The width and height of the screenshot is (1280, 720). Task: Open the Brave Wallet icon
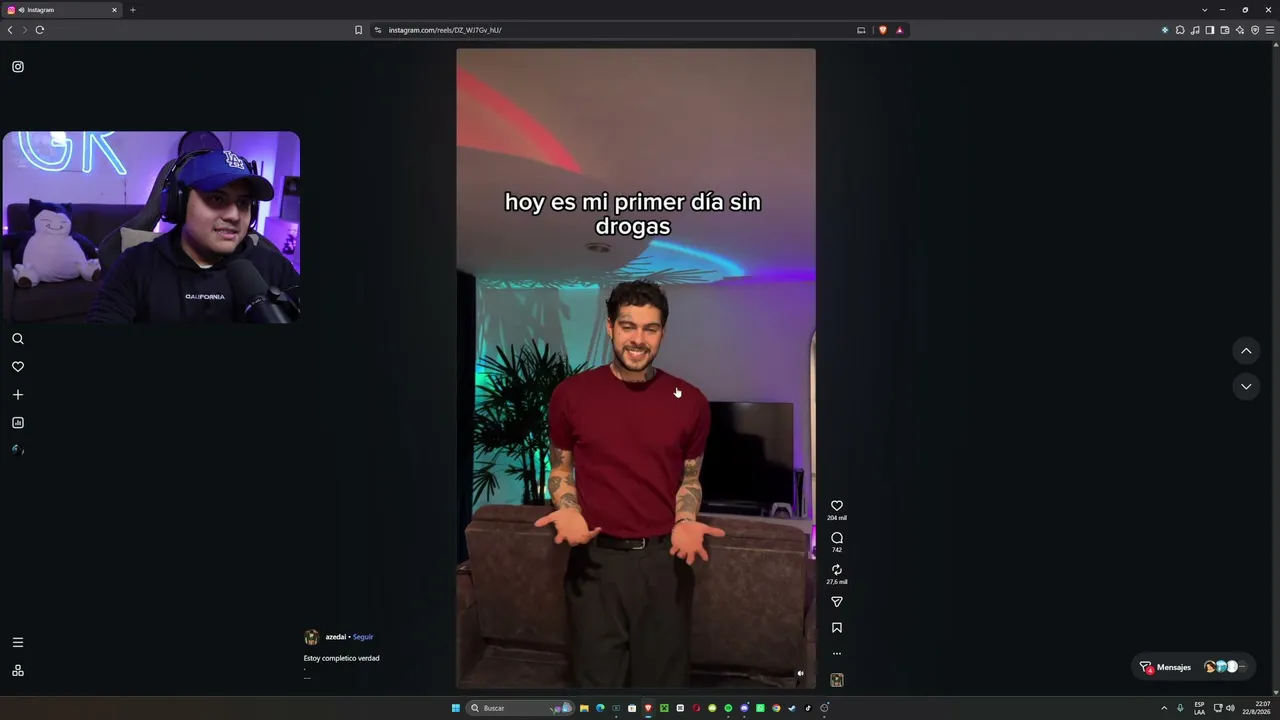click(1225, 30)
